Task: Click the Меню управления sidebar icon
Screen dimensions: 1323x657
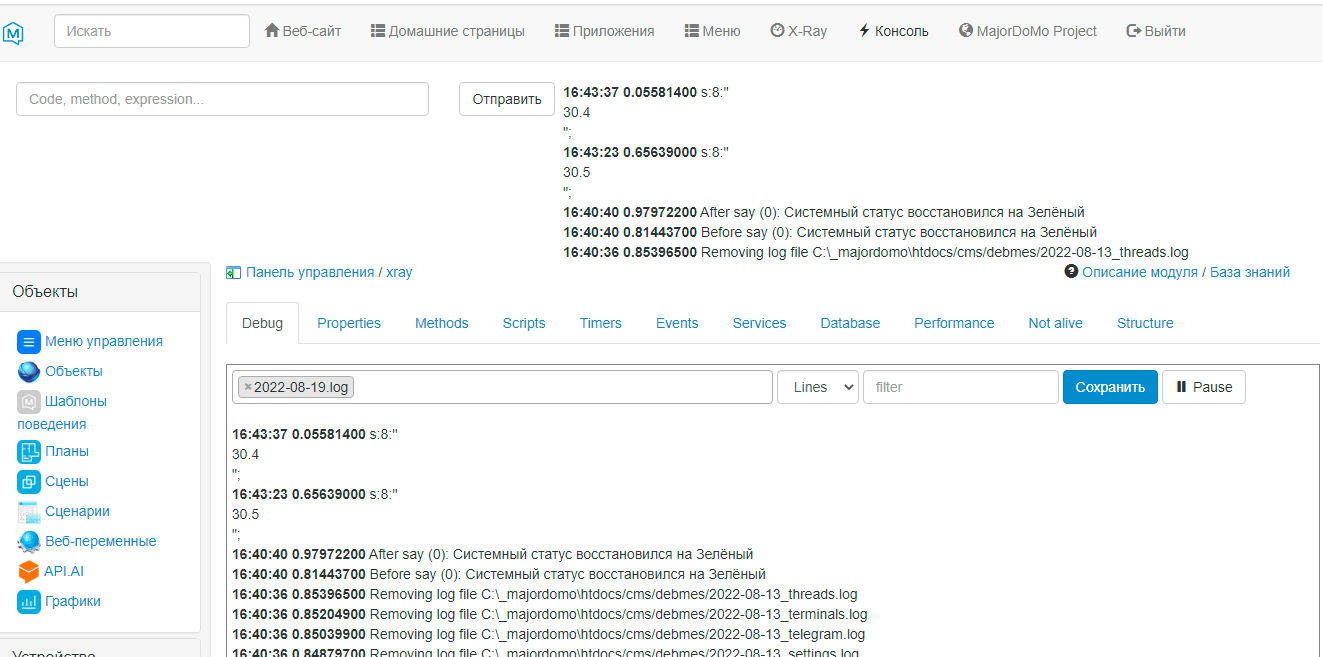Action: coord(29,342)
